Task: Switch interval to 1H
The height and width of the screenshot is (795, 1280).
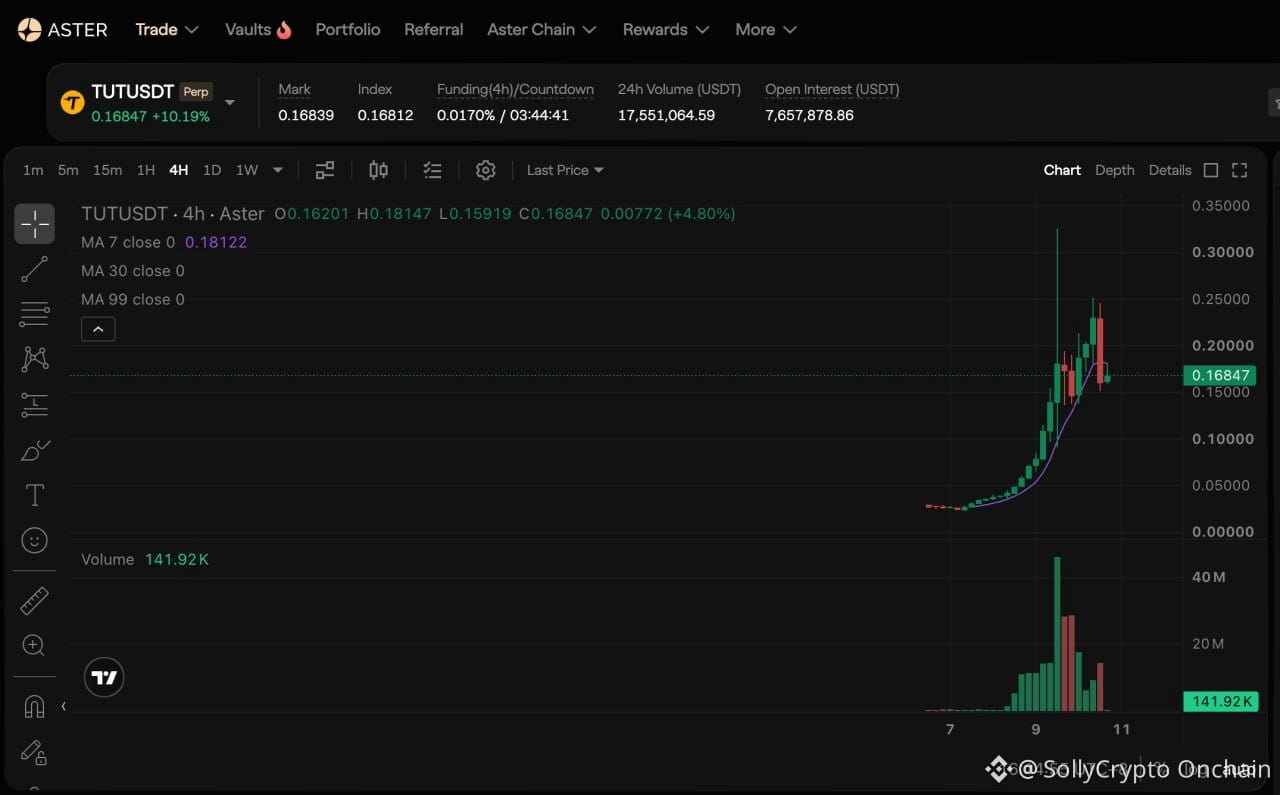Action: click(x=146, y=170)
